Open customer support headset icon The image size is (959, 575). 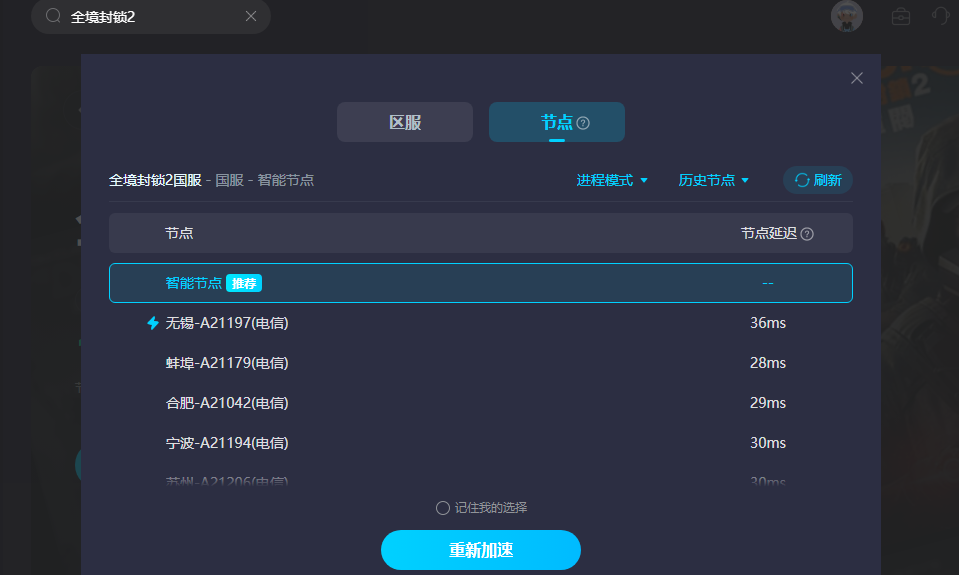pos(940,15)
